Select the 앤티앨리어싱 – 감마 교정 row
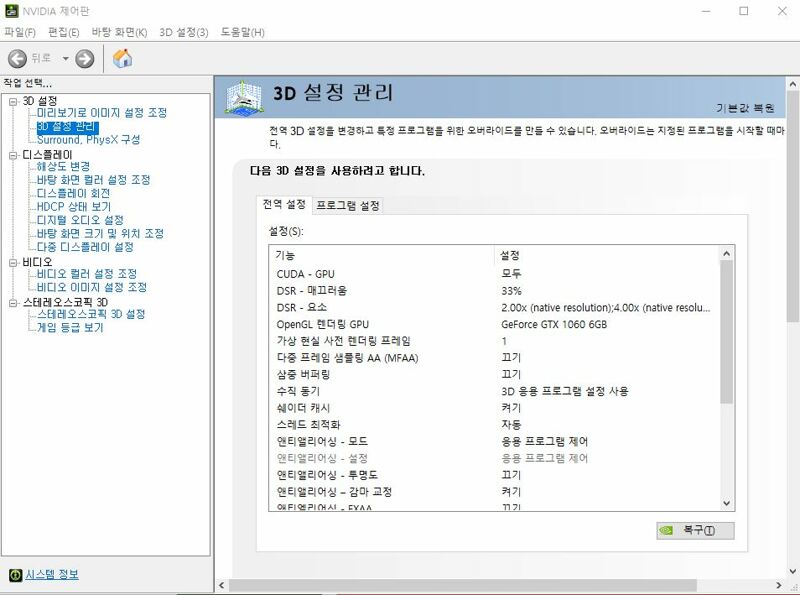Viewport: 800px width, 595px height. [x=494, y=492]
